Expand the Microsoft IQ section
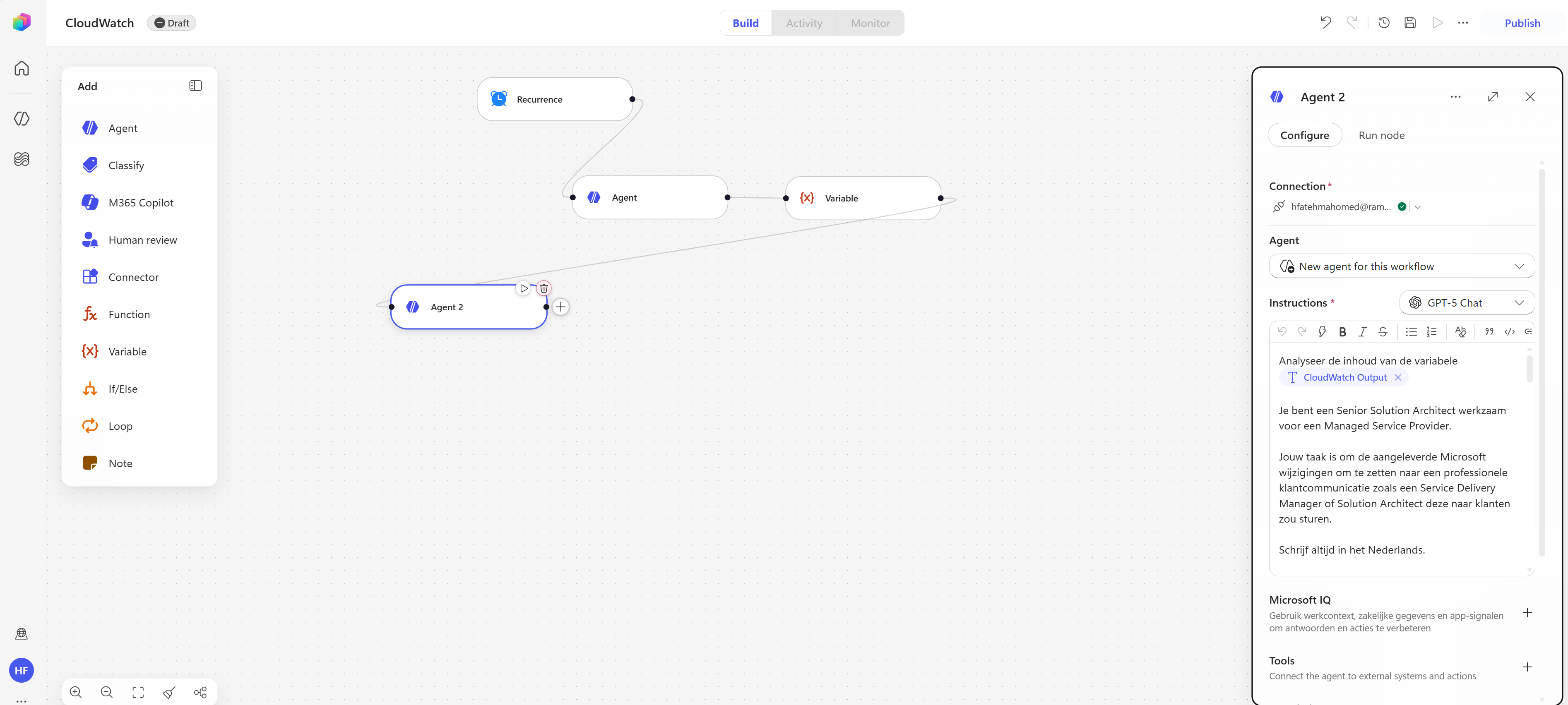The image size is (1568, 705). (1527, 613)
